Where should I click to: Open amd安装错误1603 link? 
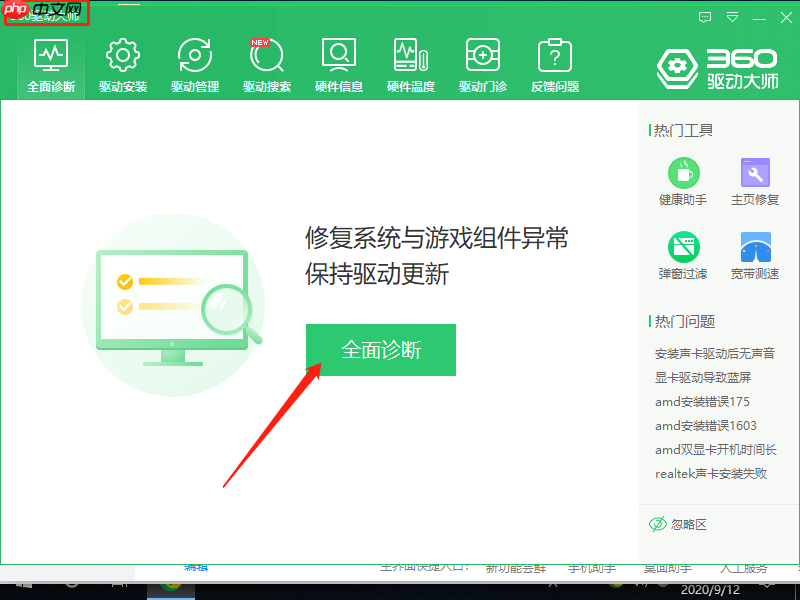pos(706,426)
